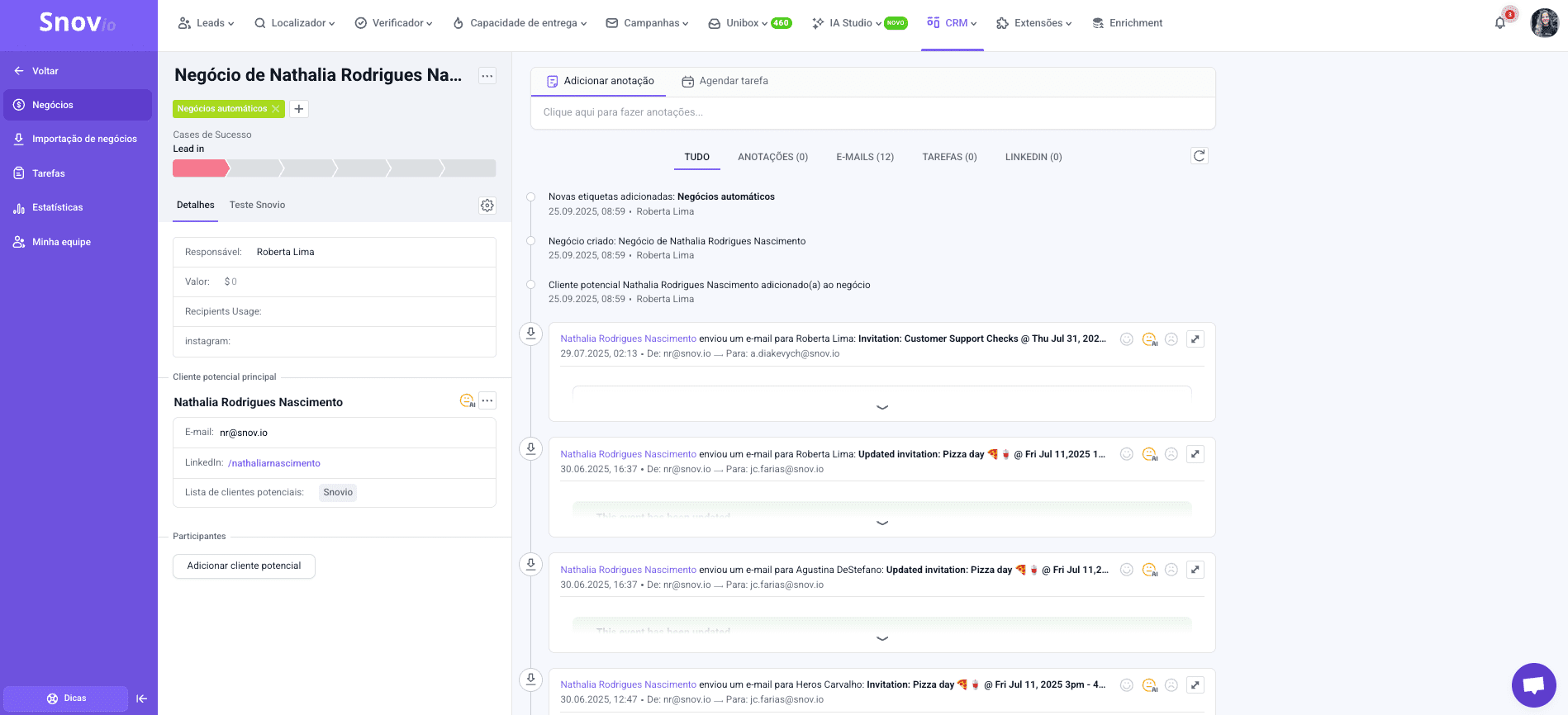The image size is (1568, 715).
Task: Expand the Leads dropdown menu
Action: 207,23
